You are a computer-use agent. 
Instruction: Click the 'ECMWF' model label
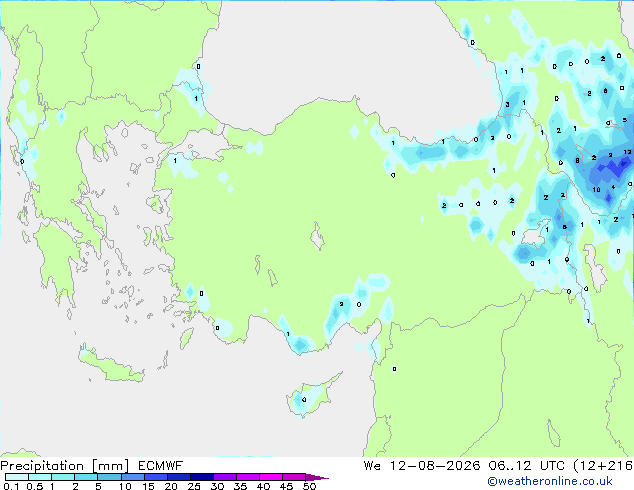click(161, 466)
